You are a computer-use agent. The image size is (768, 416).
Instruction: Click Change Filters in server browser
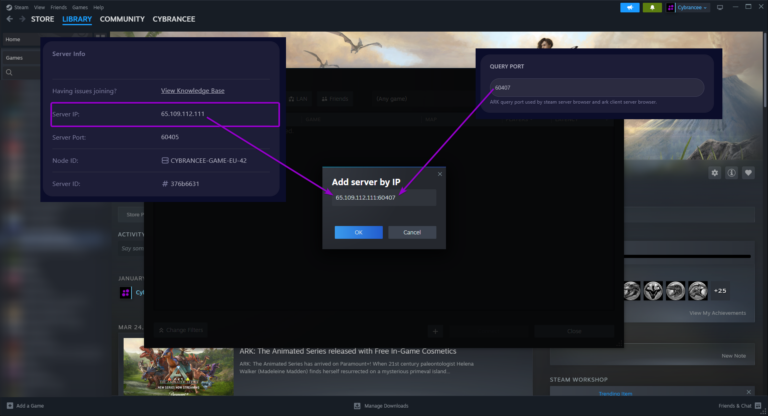181,330
